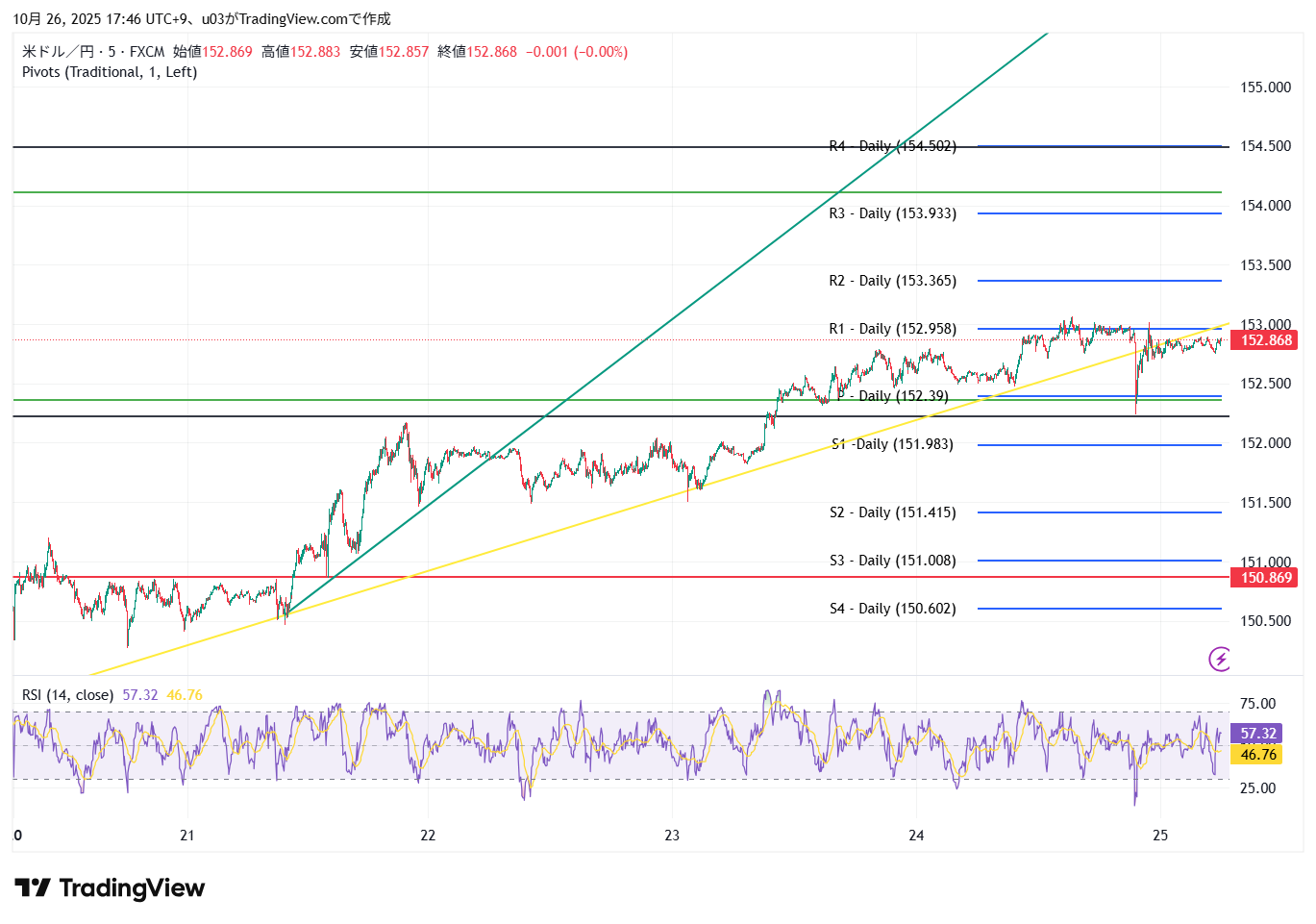Click date 22 on the time axis
Image resolution: width=1316 pixels, height=924 pixels.
tap(428, 836)
